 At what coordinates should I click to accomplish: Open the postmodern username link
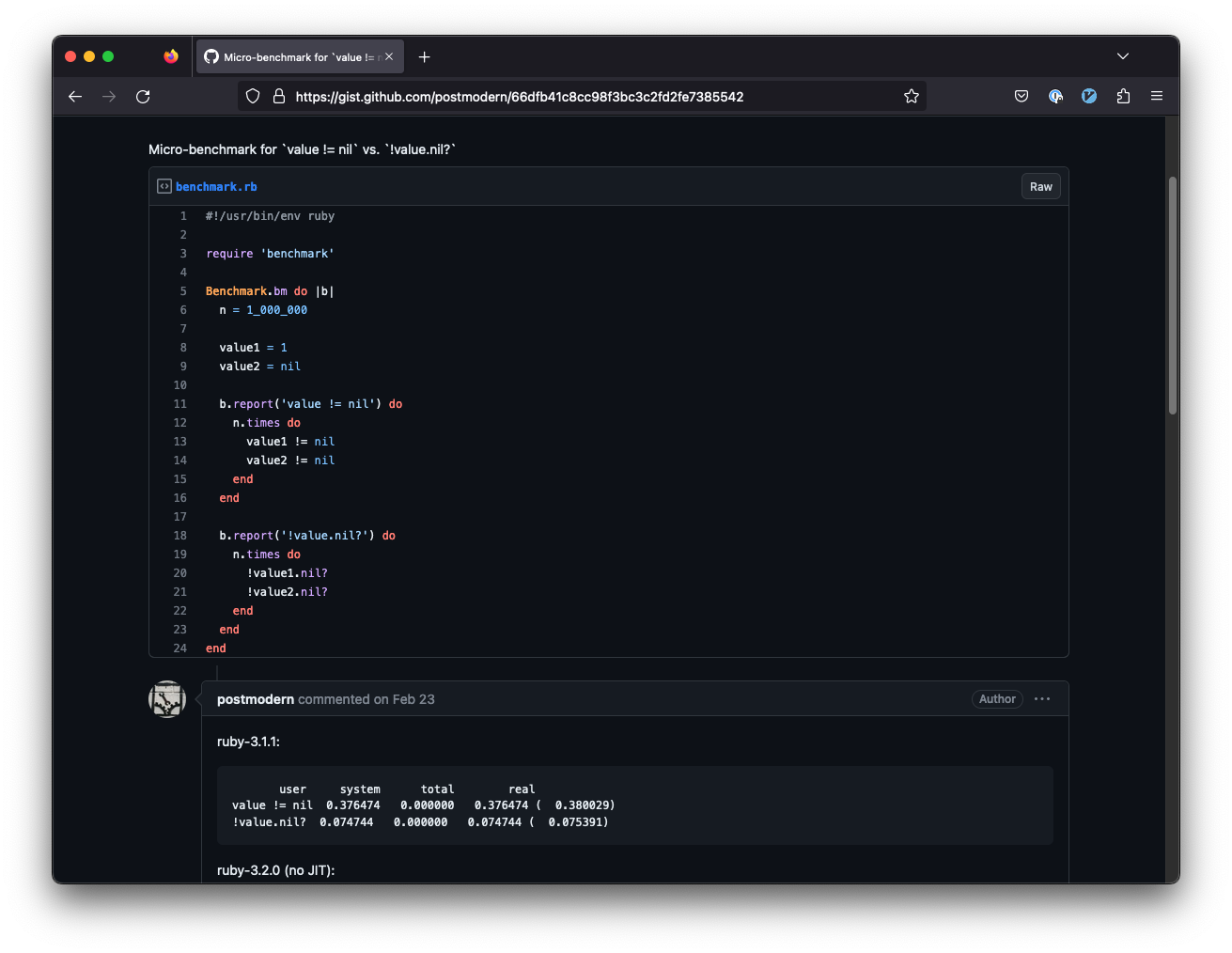(x=256, y=699)
